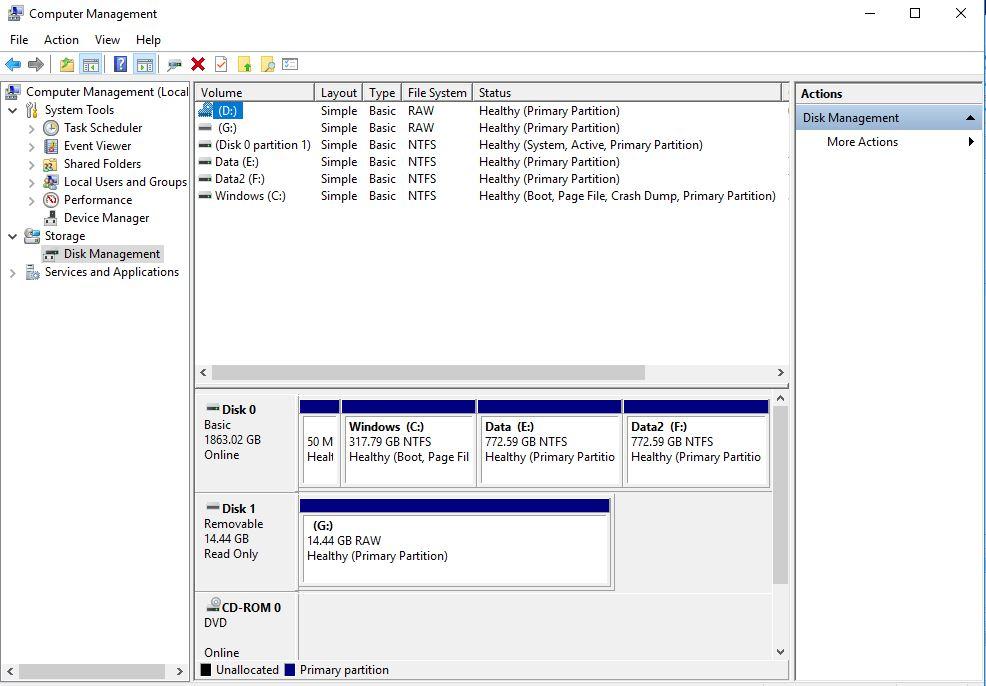Image resolution: width=986 pixels, height=686 pixels.
Task: Toggle the Show/Hide Action Pane icon
Action: tap(145, 64)
